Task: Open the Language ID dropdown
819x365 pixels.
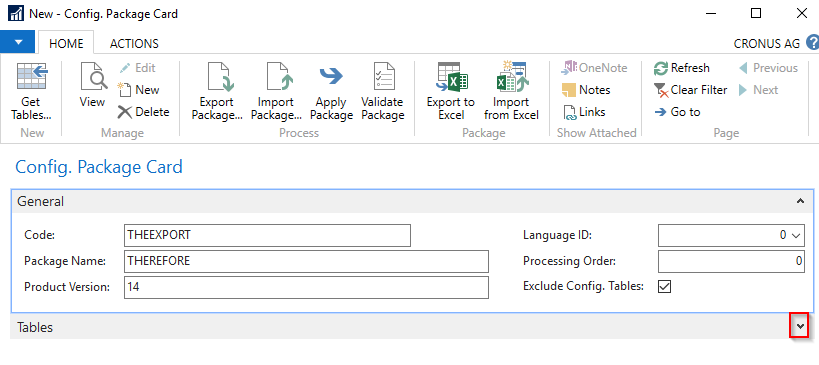Action: 796,236
